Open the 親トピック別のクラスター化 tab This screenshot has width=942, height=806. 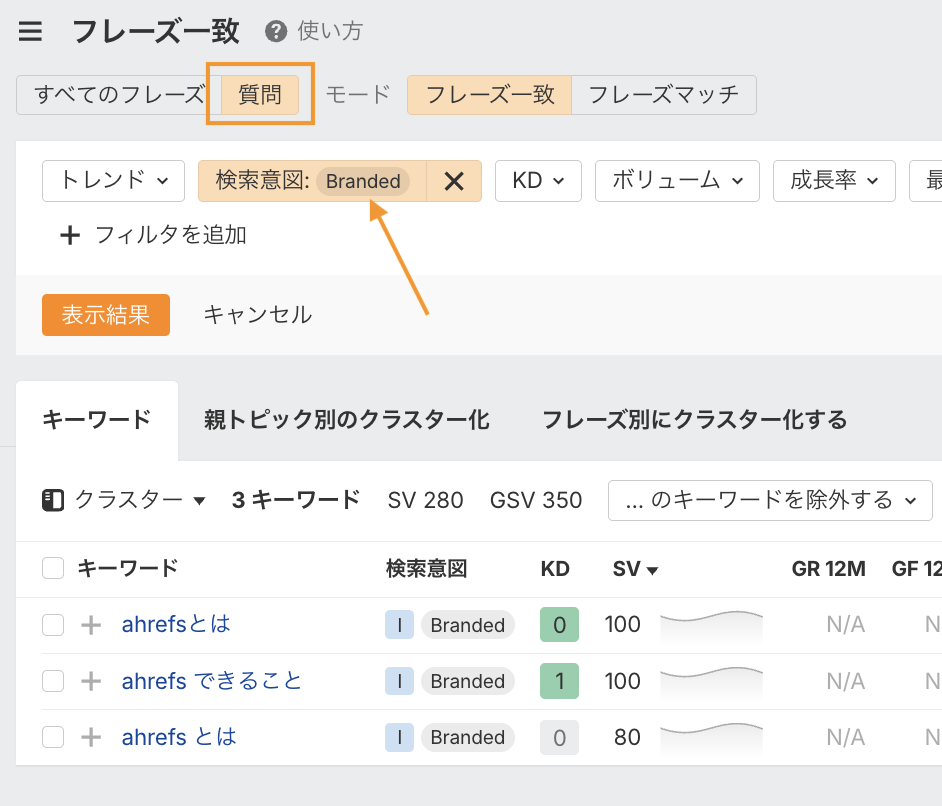(x=347, y=420)
